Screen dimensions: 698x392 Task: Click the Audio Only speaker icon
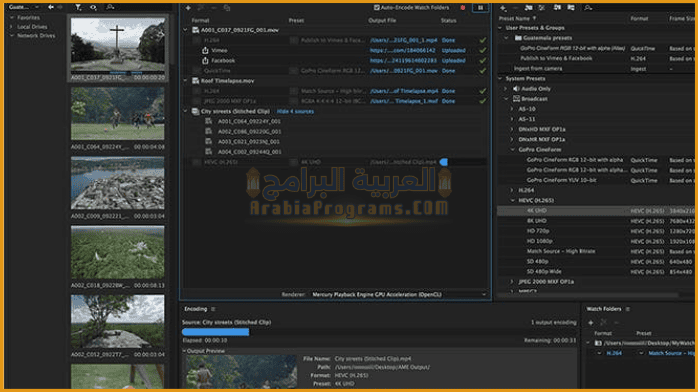point(516,89)
